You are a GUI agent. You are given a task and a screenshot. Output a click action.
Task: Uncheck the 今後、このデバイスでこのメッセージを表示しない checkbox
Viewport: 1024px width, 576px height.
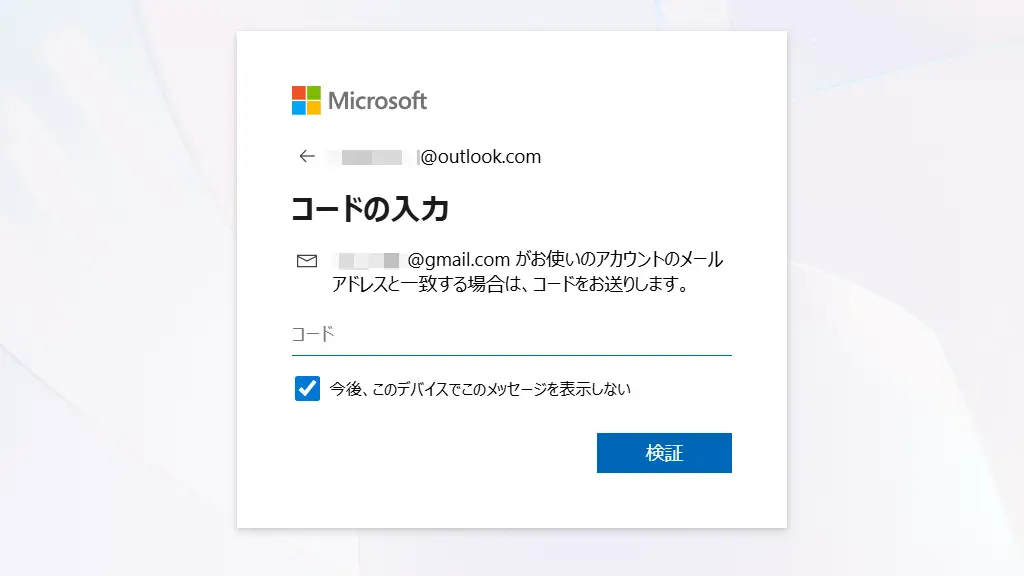pos(307,389)
